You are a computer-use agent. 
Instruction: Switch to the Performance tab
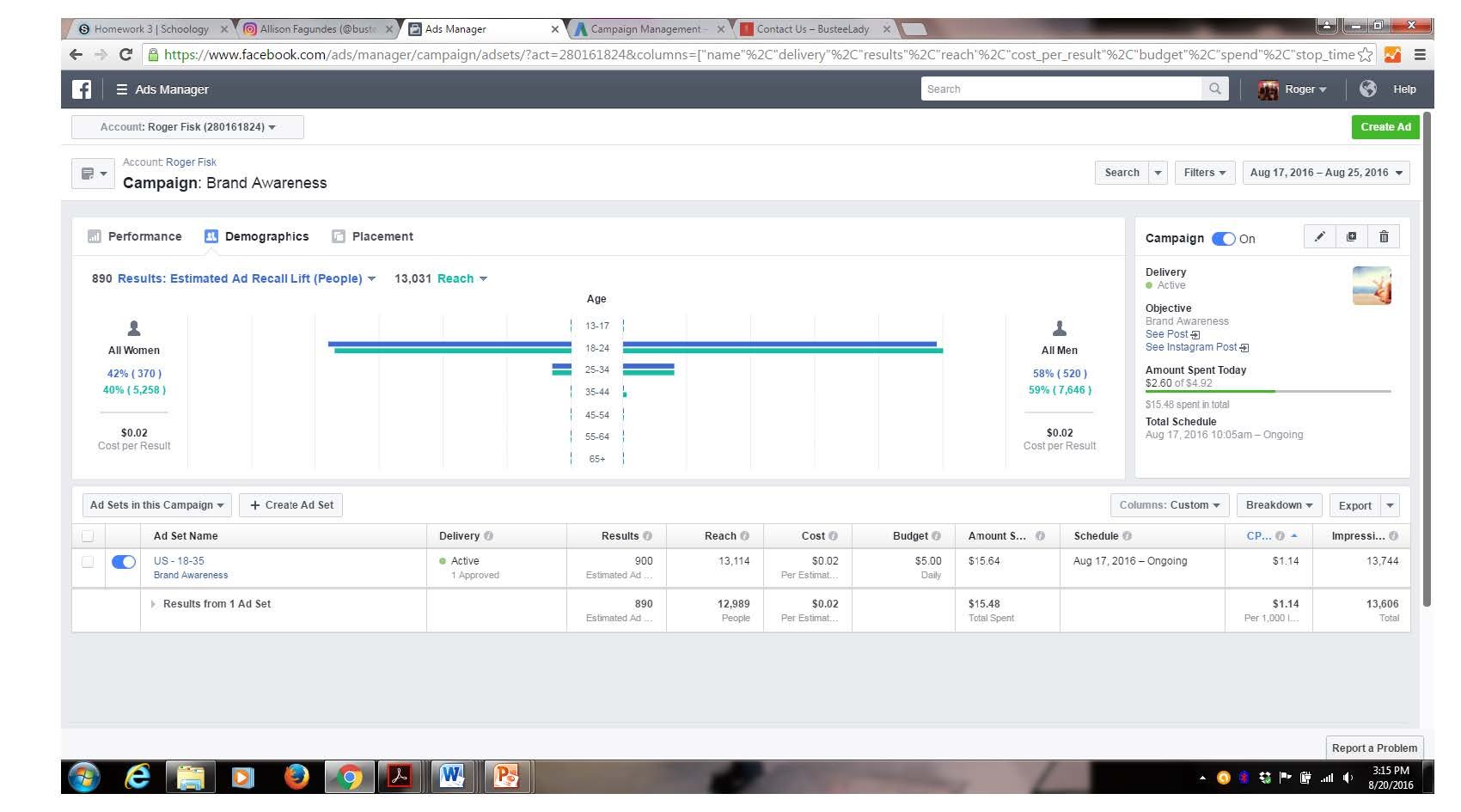[135, 236]
